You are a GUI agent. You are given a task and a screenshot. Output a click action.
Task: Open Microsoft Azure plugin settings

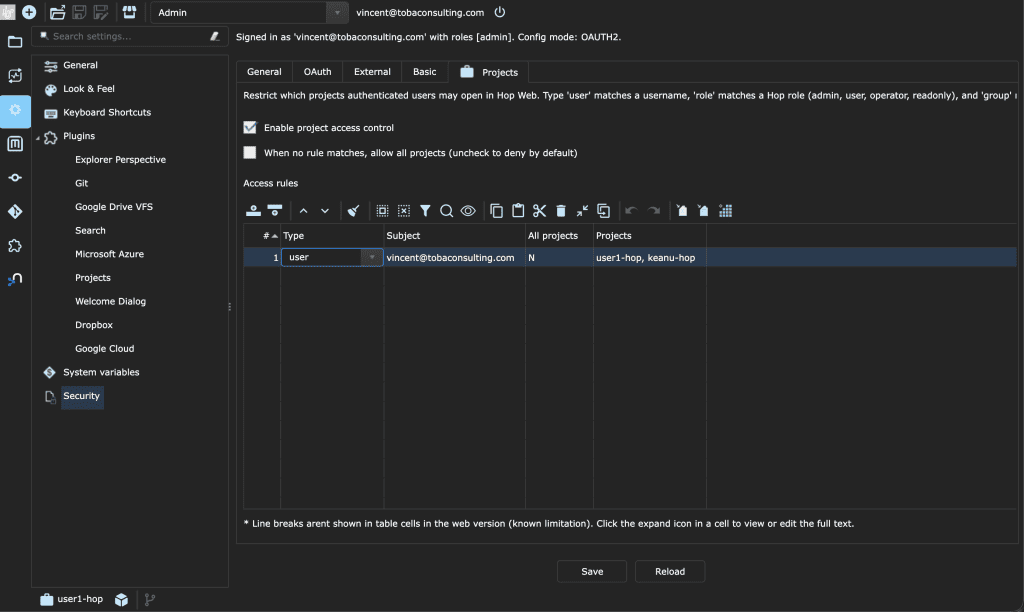coord(109,254)
